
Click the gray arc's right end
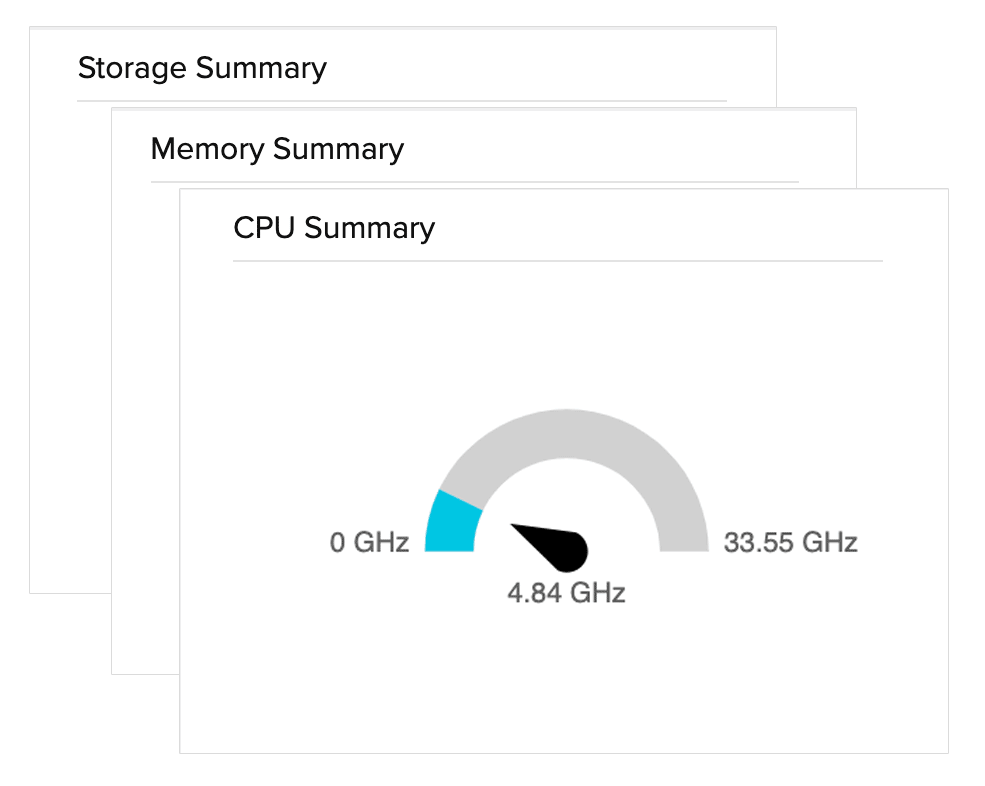click(x=684, y=538)
